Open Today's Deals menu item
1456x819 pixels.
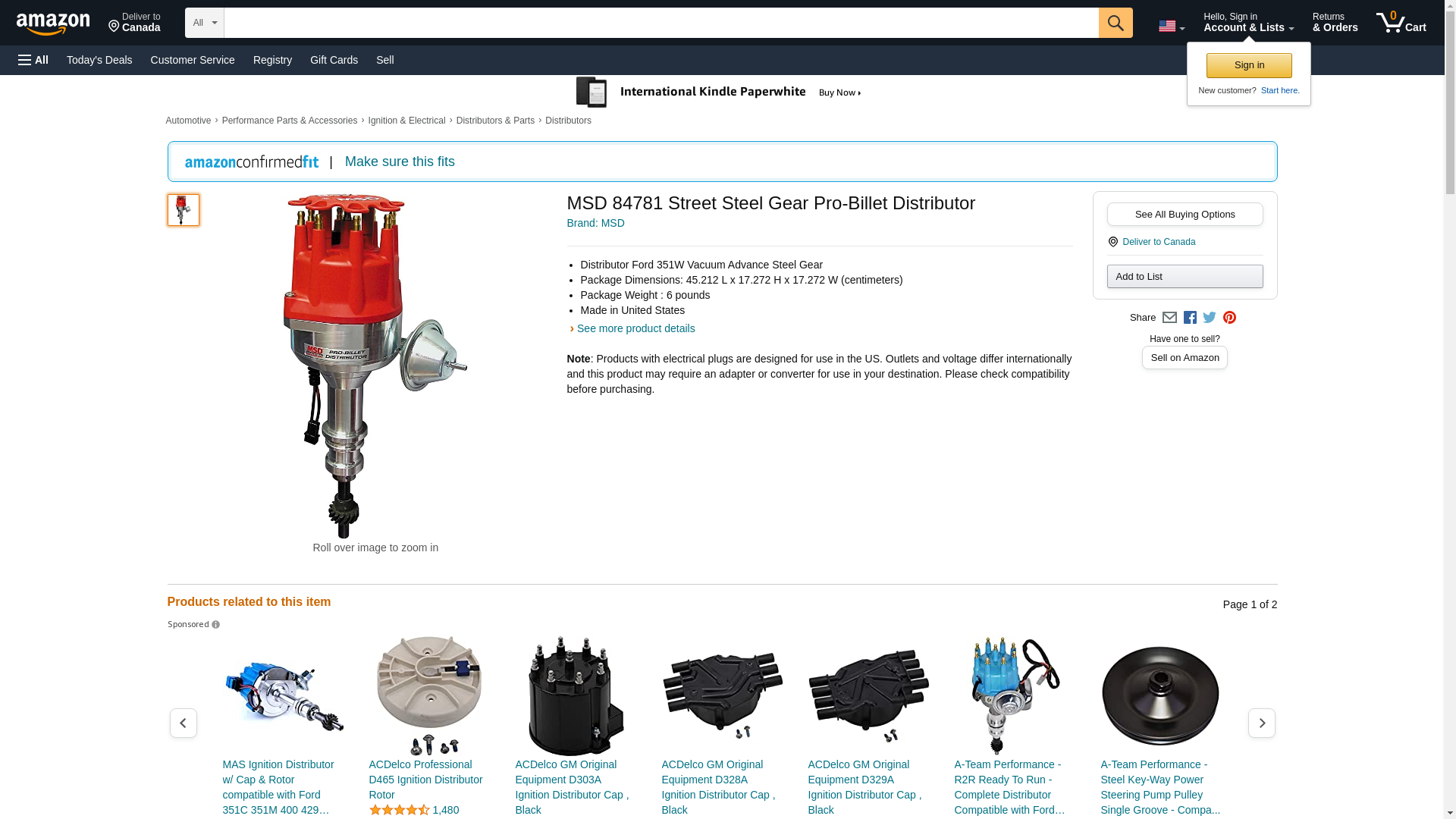pos(99,60)
